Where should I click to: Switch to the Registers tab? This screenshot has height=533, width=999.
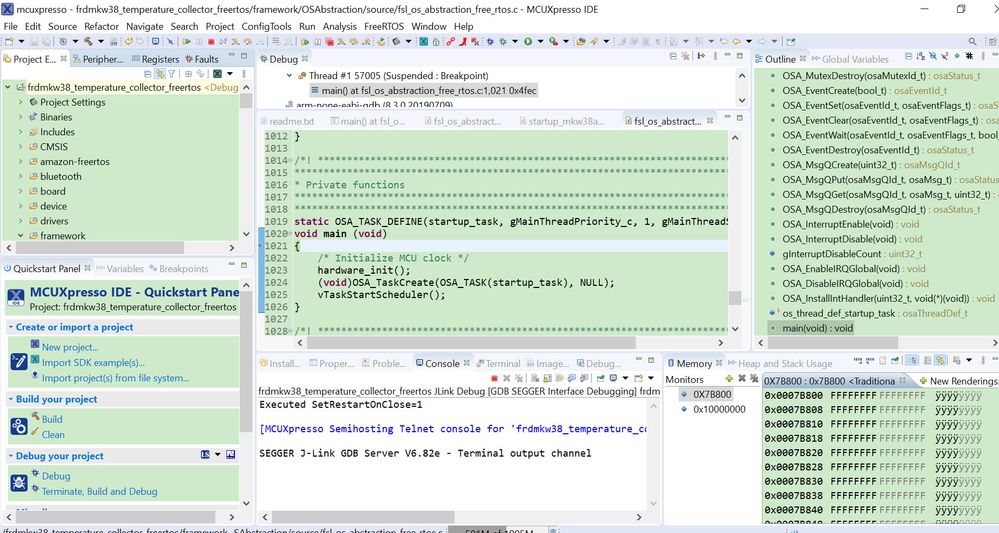(155, 59)
